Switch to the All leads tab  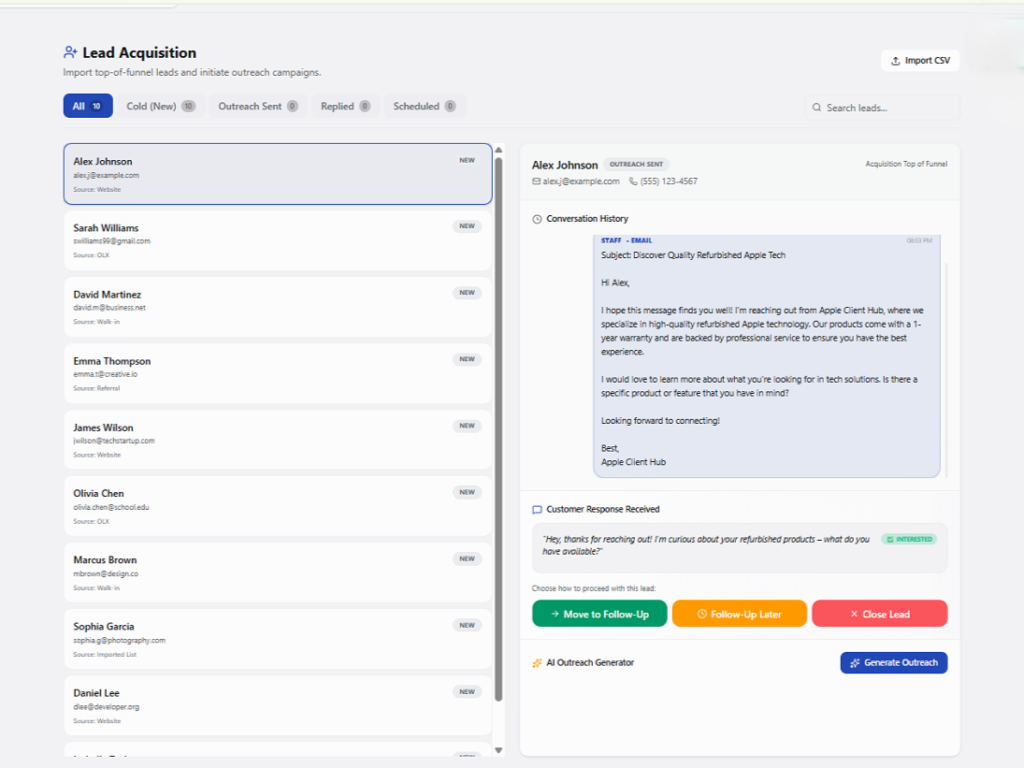click(87, 106)
